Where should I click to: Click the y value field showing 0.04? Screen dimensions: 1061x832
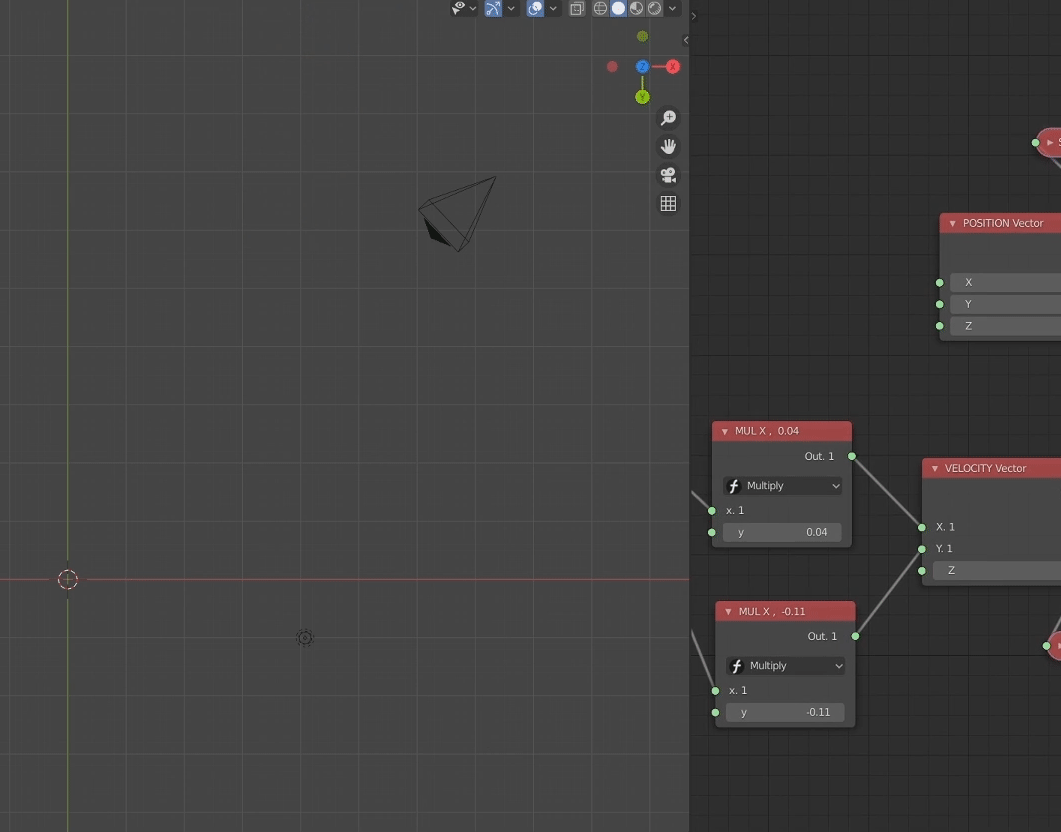pyautogui.click(x=782, y=532)
